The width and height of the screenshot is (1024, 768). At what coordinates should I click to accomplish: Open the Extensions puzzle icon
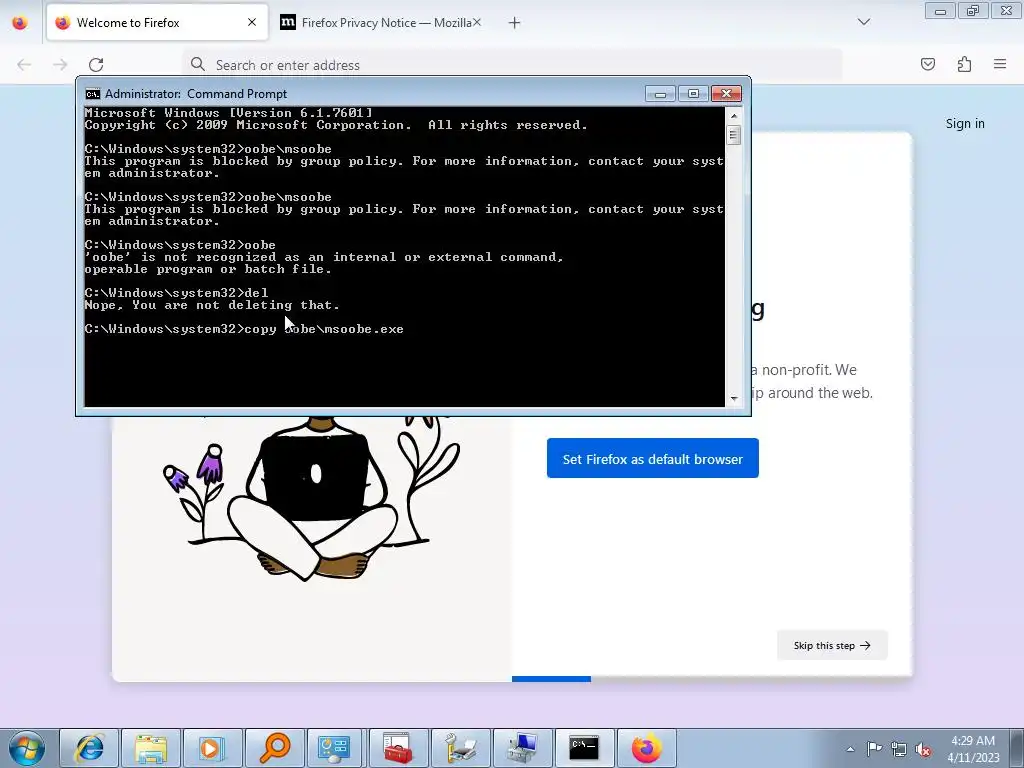coord(965,64)
